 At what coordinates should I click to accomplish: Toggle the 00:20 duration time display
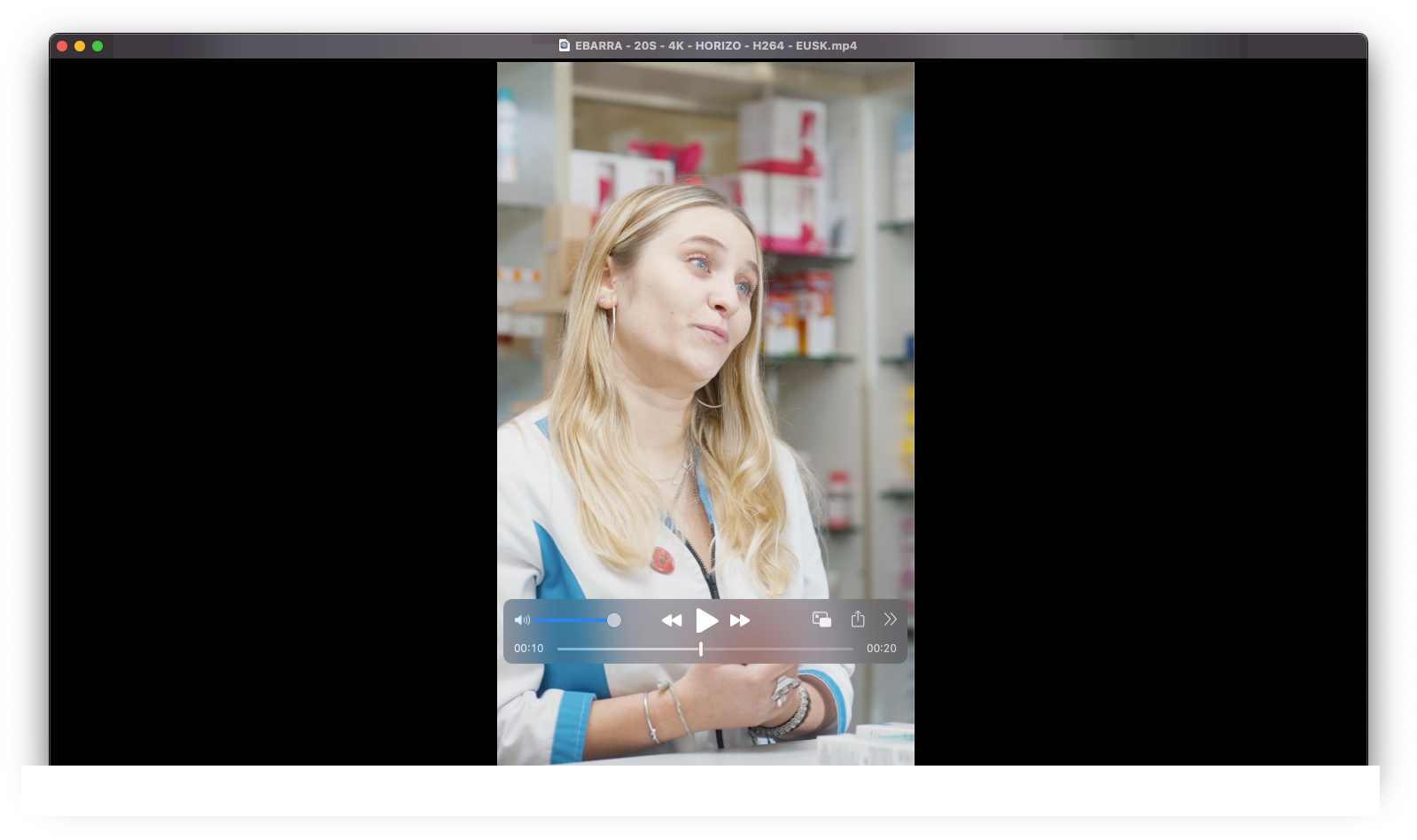coord(881,649)
